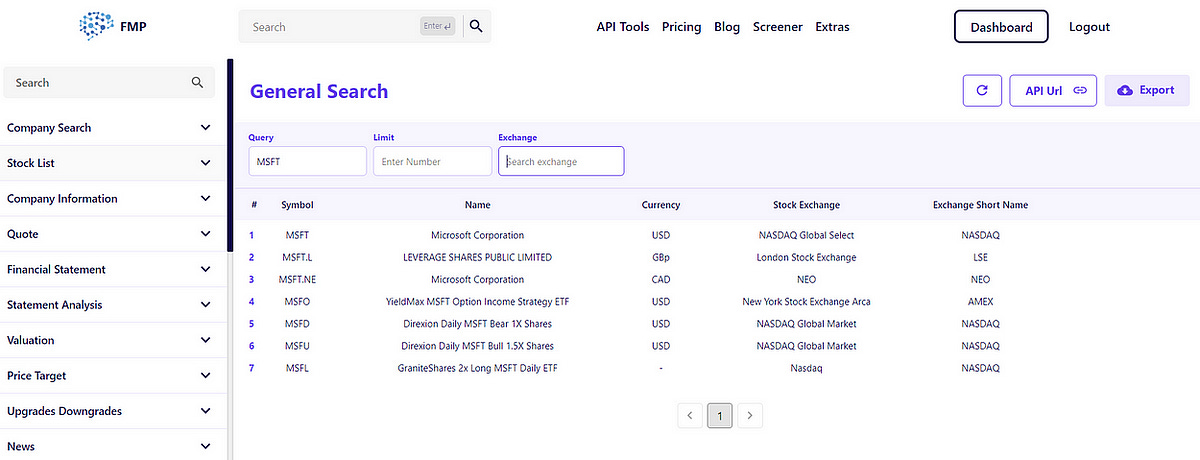Open the Pricing page
Screen dimensions: 1200x460
coord(682,27)
